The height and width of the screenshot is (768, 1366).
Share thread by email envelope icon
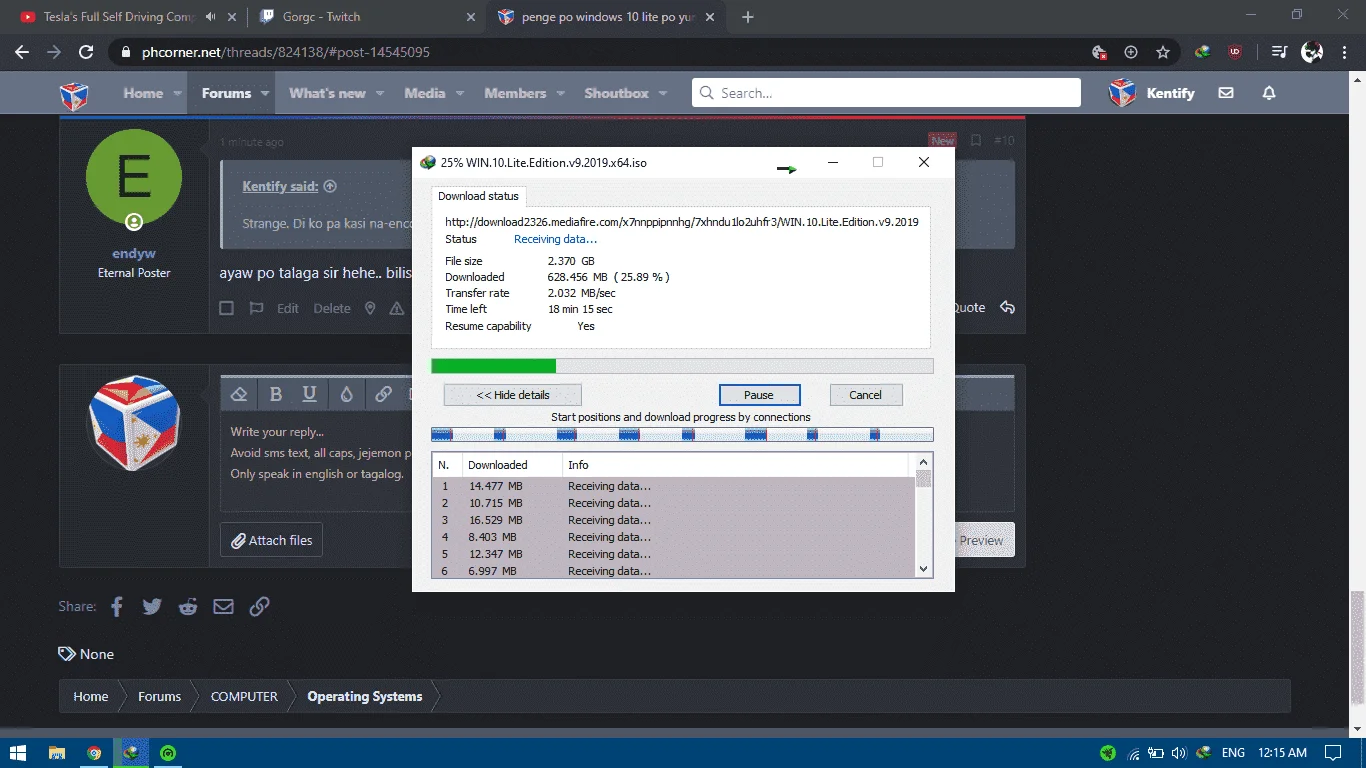(x=223, y=606)
